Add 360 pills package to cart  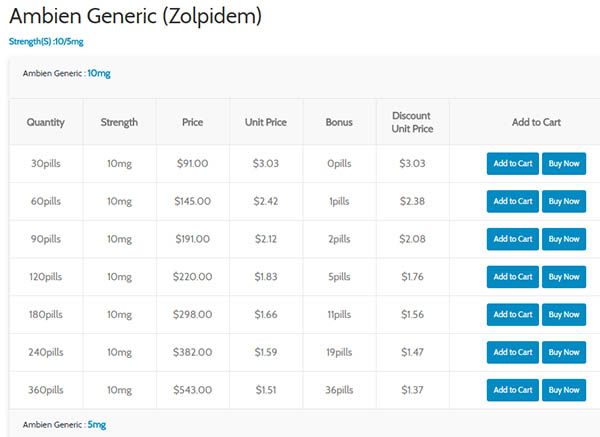pyautogui.click(x=512, y=389)
